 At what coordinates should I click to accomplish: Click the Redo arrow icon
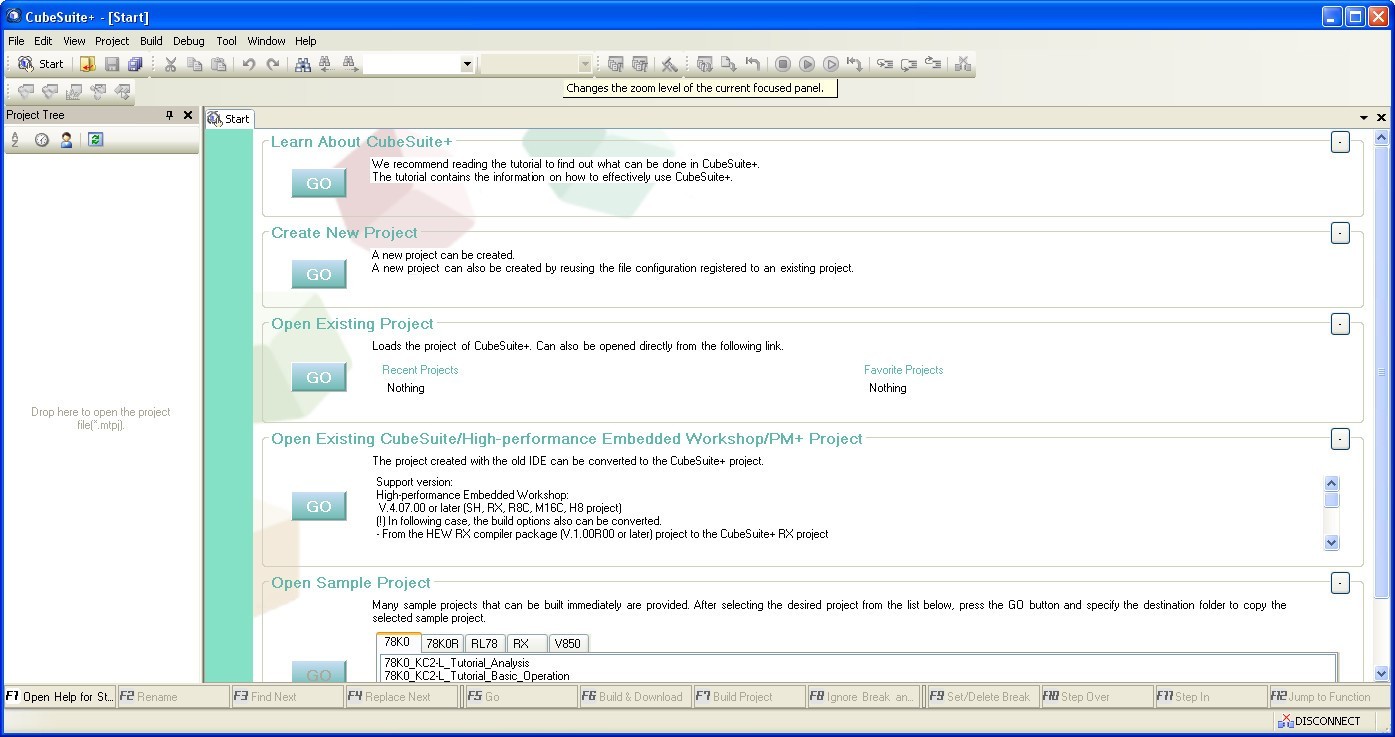[x=273, y=64]
